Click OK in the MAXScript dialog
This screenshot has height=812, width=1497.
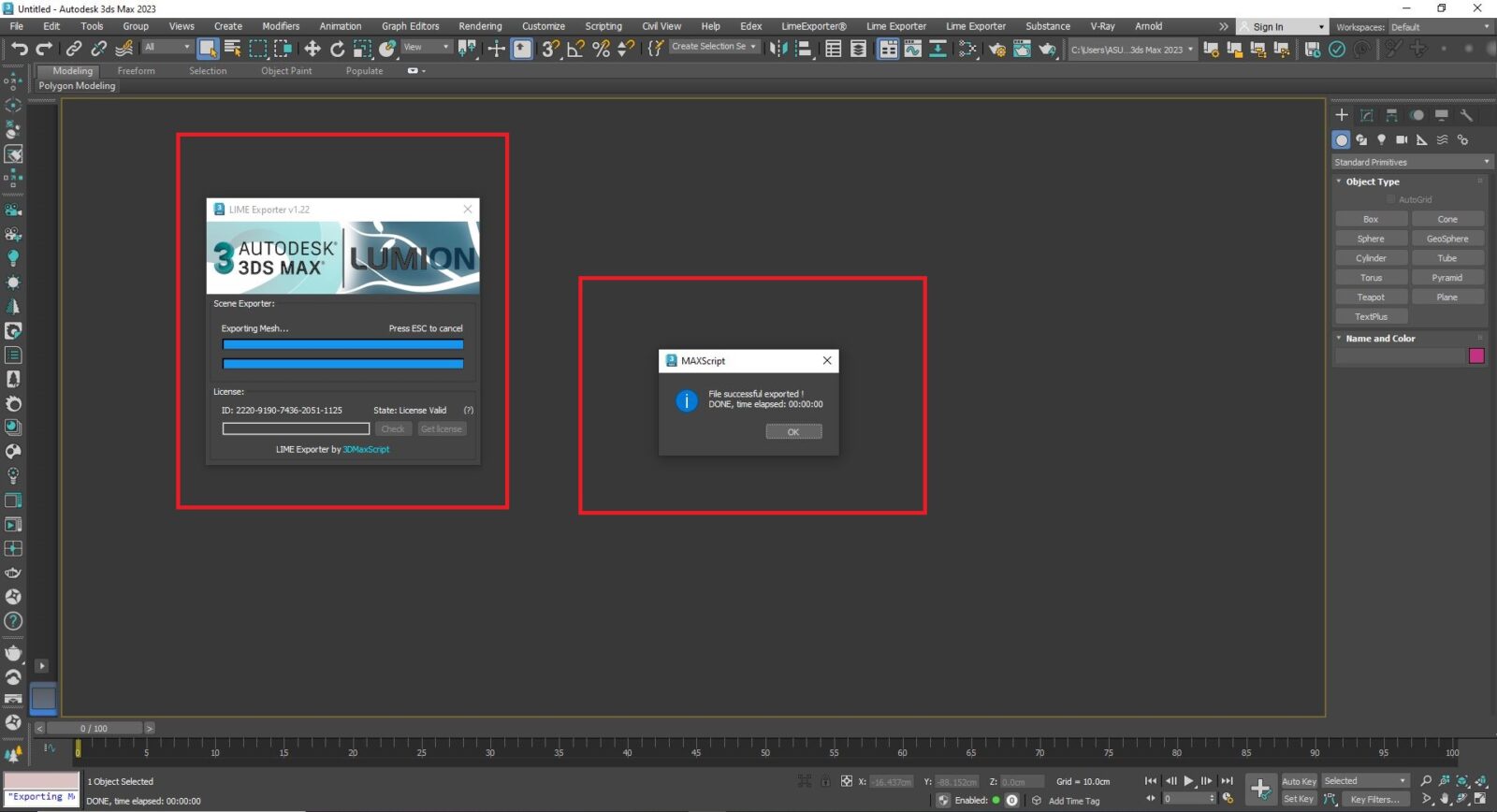[793, 432]
